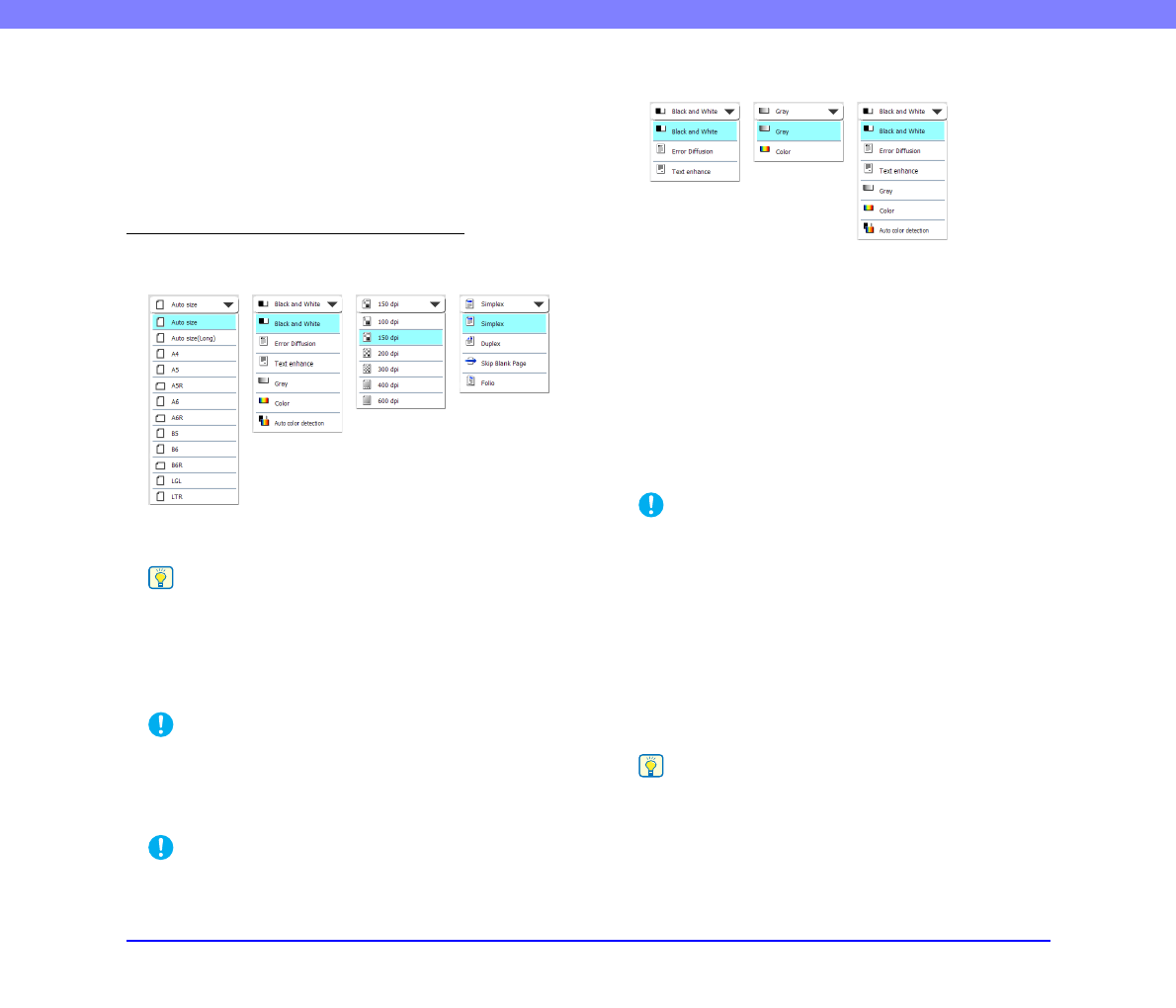Click the 400 dpi resolution icon
The image size is (1176, 1008).
(x=367, y=384)
